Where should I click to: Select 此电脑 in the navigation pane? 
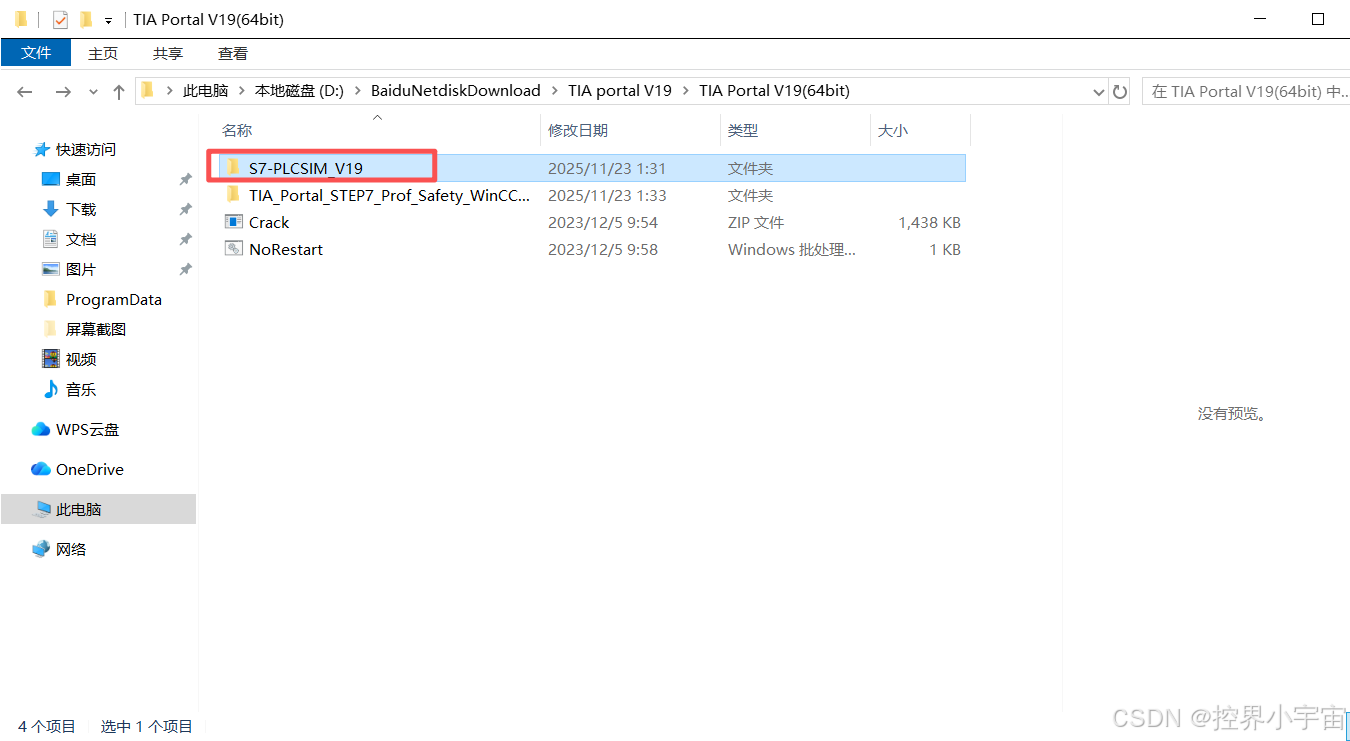98,509
